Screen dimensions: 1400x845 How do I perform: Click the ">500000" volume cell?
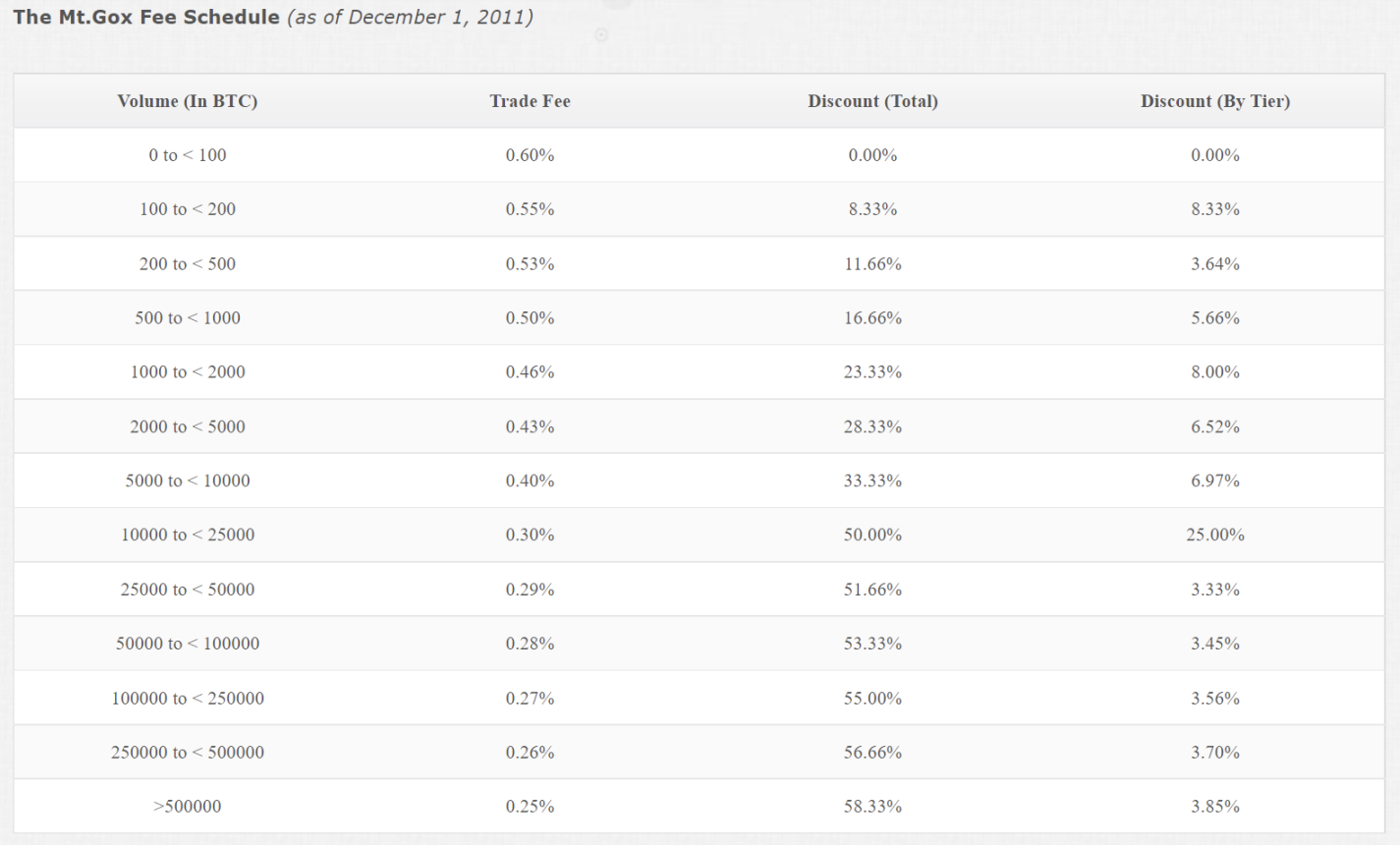[x=187, y=807]
